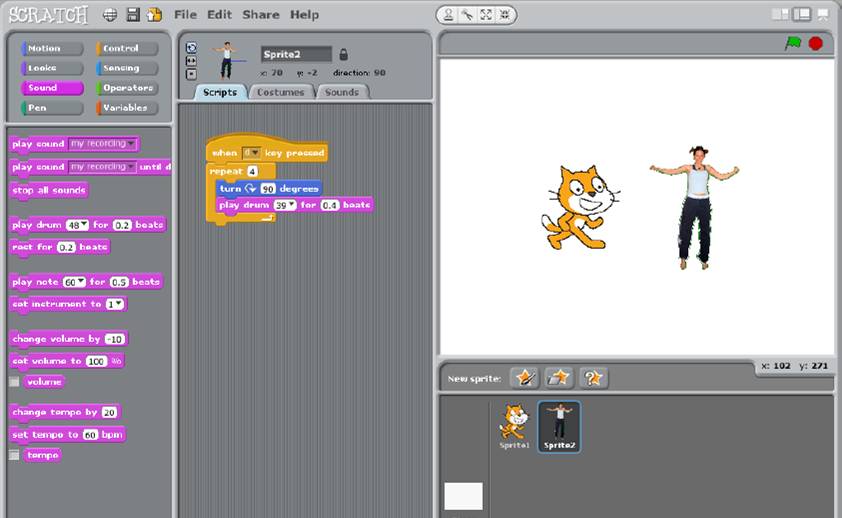This screenshot has width=842, height=518.
Task: Open the Edit menu
Action: [x=220, y=14]
